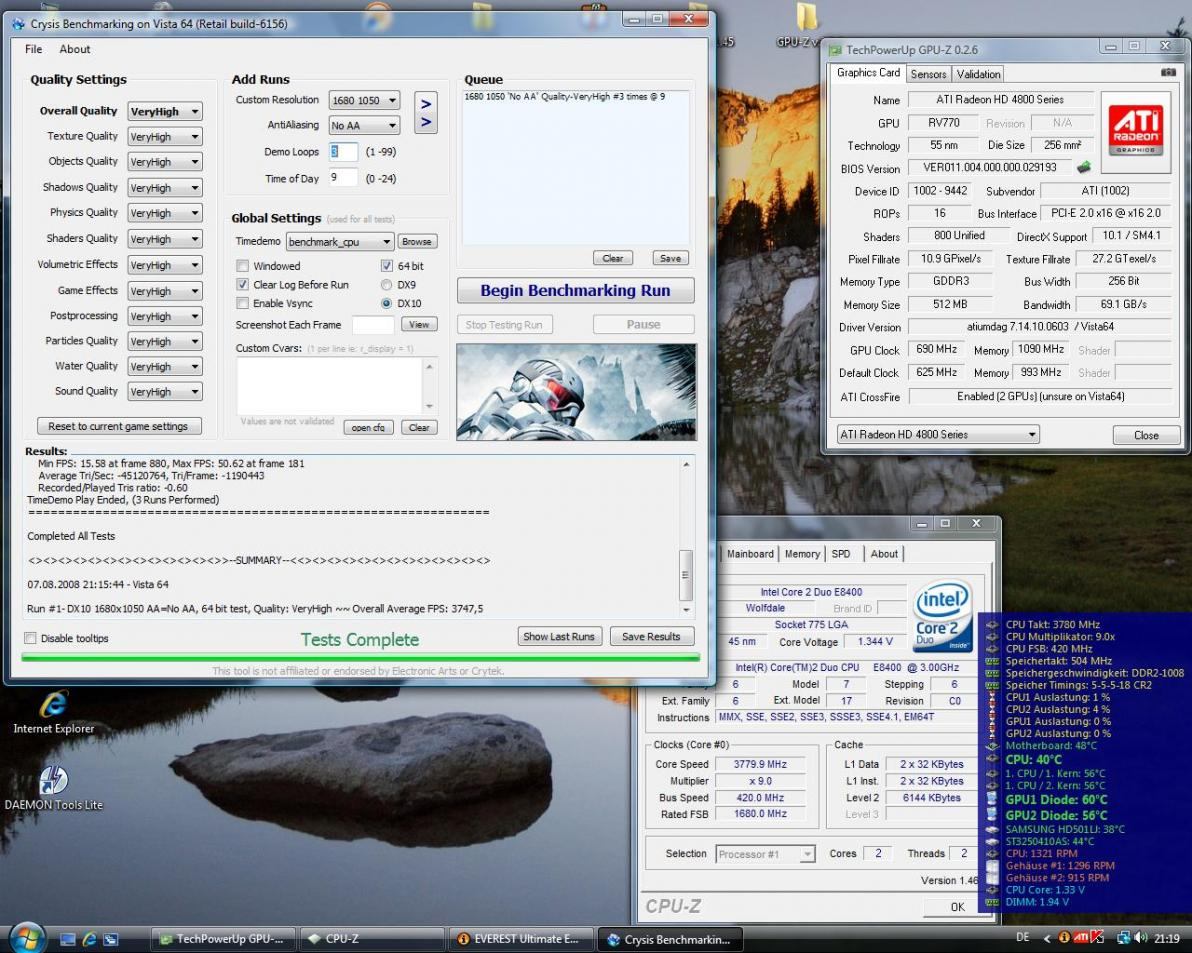The image size is (1192, 953).
Task: Switch to Mainboard tab in CPU-Z
Action: (750, 554)
